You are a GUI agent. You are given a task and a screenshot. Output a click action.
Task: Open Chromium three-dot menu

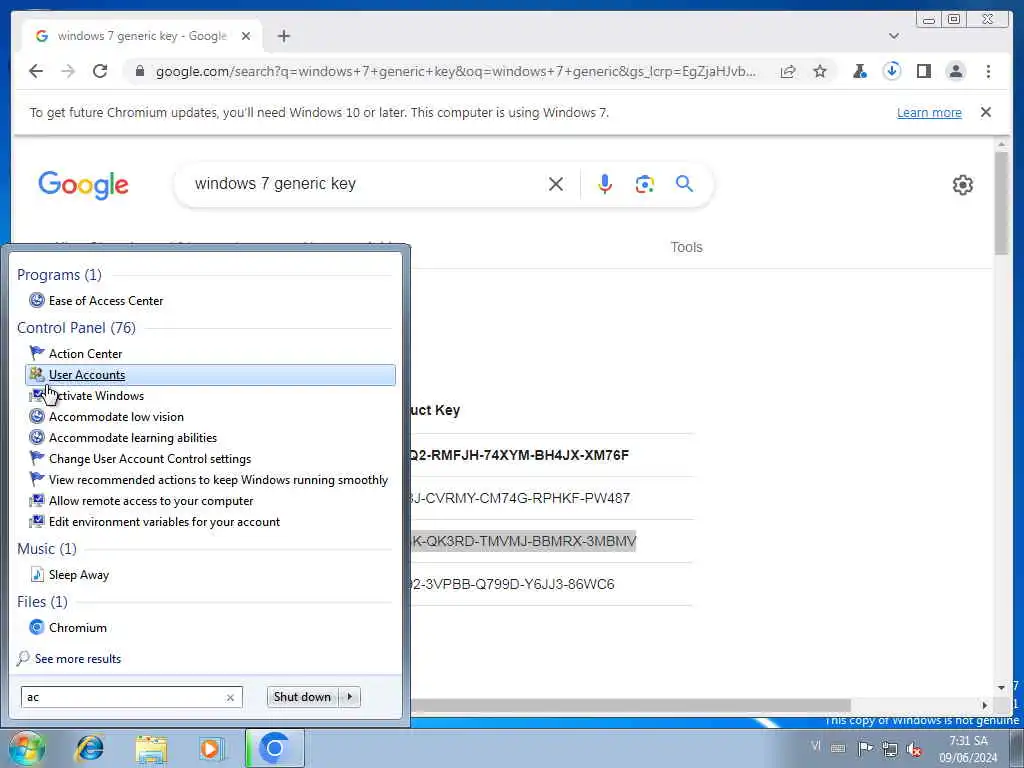pos(988,71)
